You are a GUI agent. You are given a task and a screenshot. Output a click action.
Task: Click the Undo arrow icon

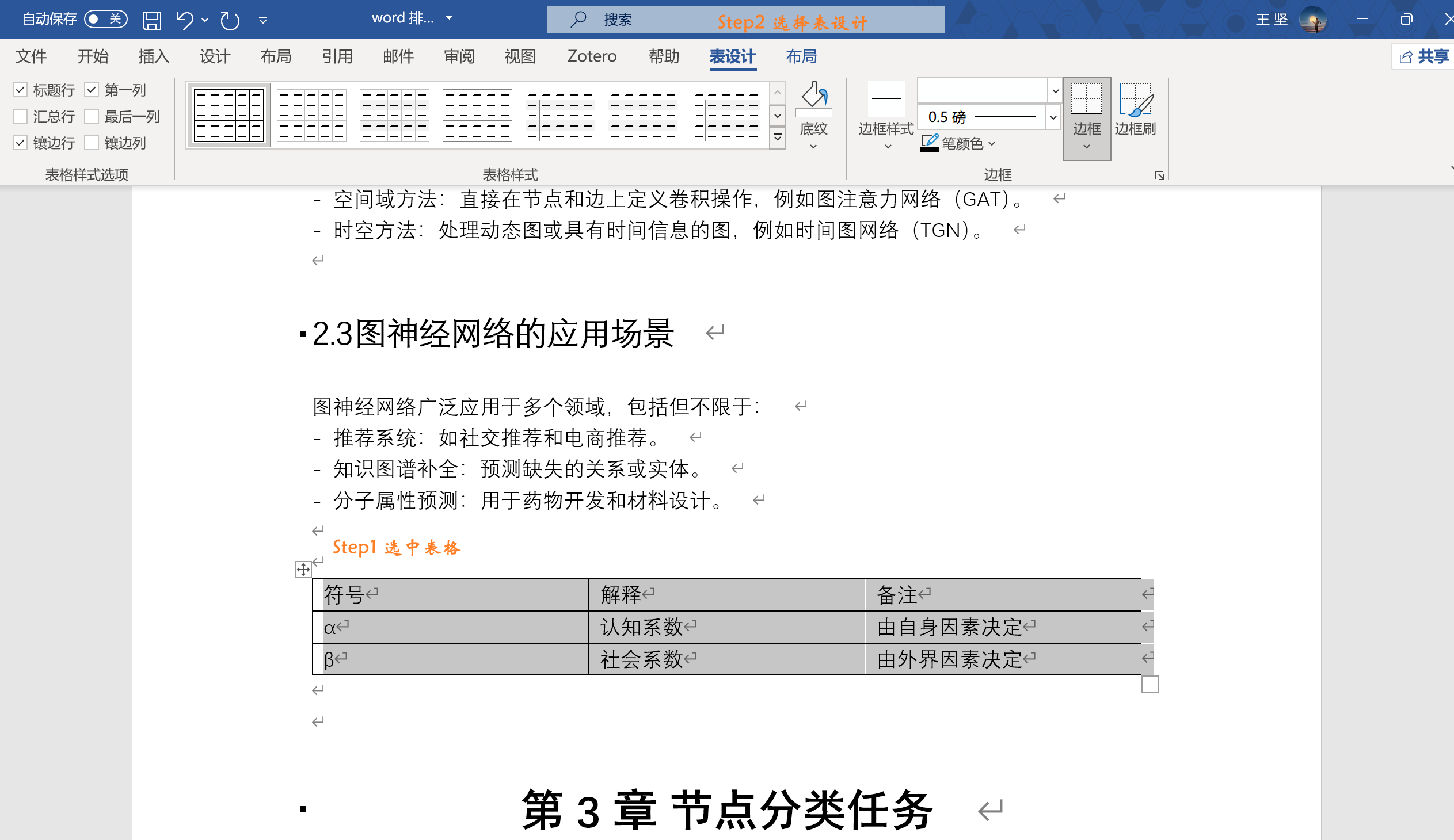click(x=185, y=20)
